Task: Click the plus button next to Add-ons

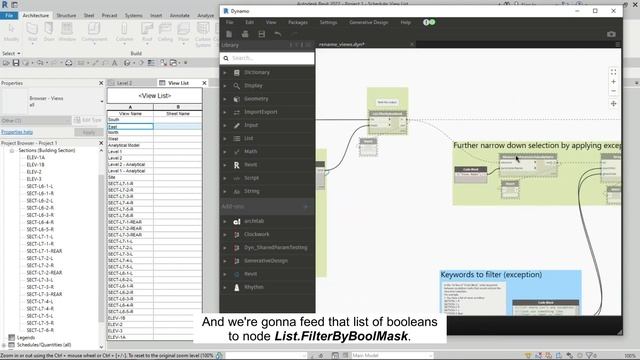Action: (306, 207)
